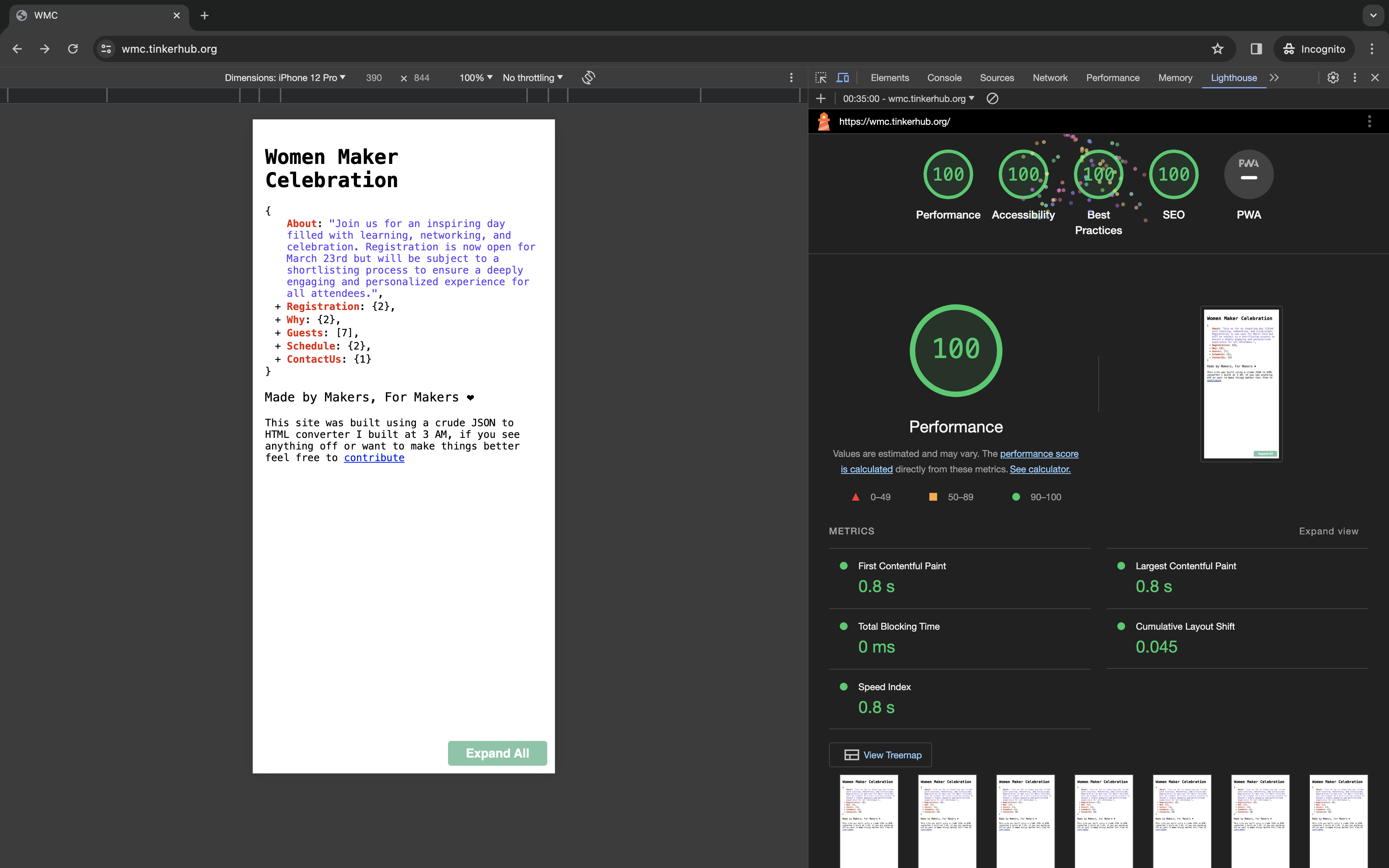The width and height of the screenshot is (1389, 868).
Task: Open the Lighthouse report tools menu
Action: [1369, 121]
